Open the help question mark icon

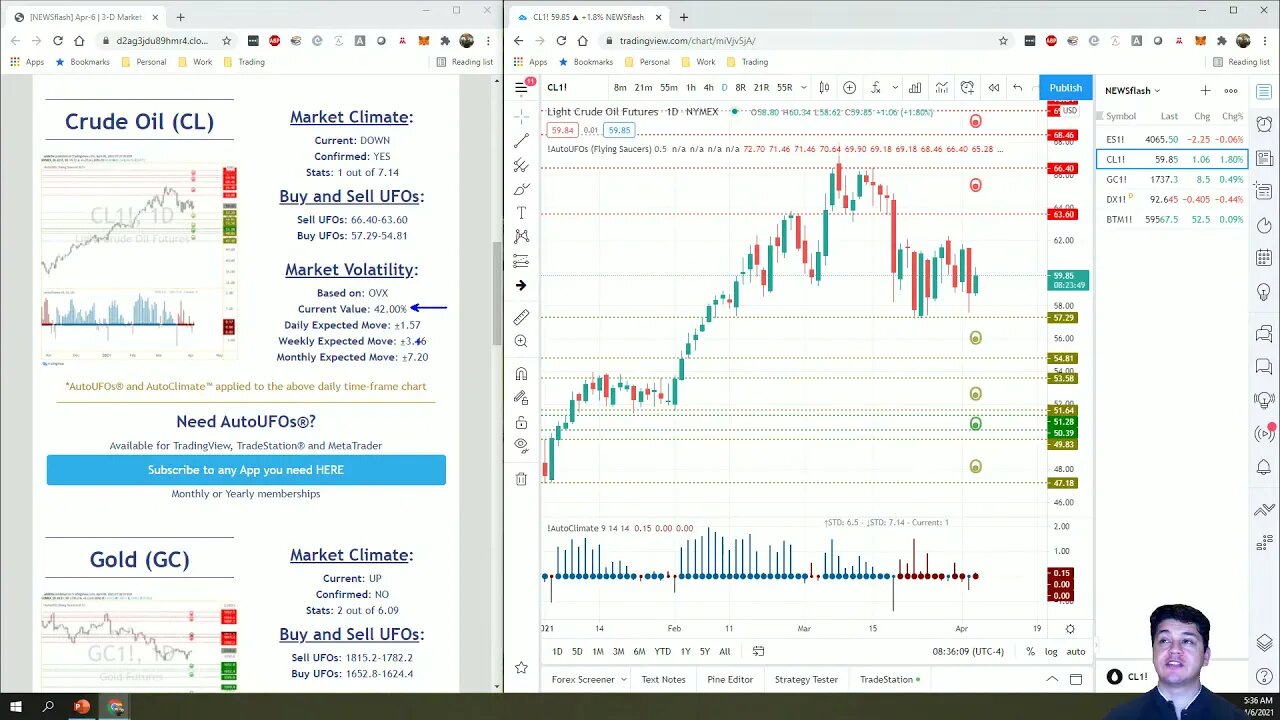(1264, 677)
